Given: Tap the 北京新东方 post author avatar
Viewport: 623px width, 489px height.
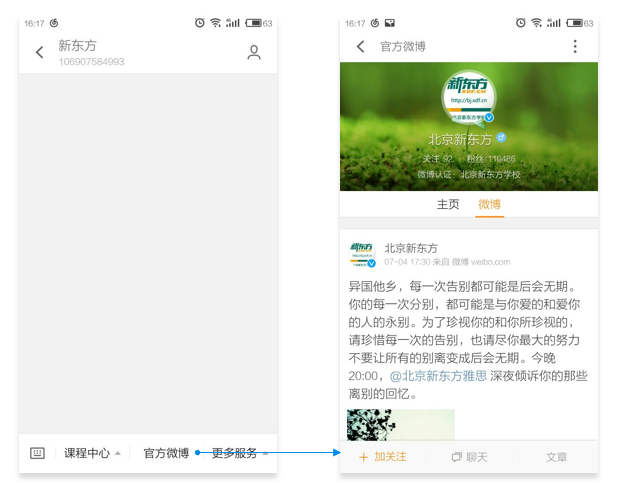Looking at the screenshot, I should coord(361,254).
